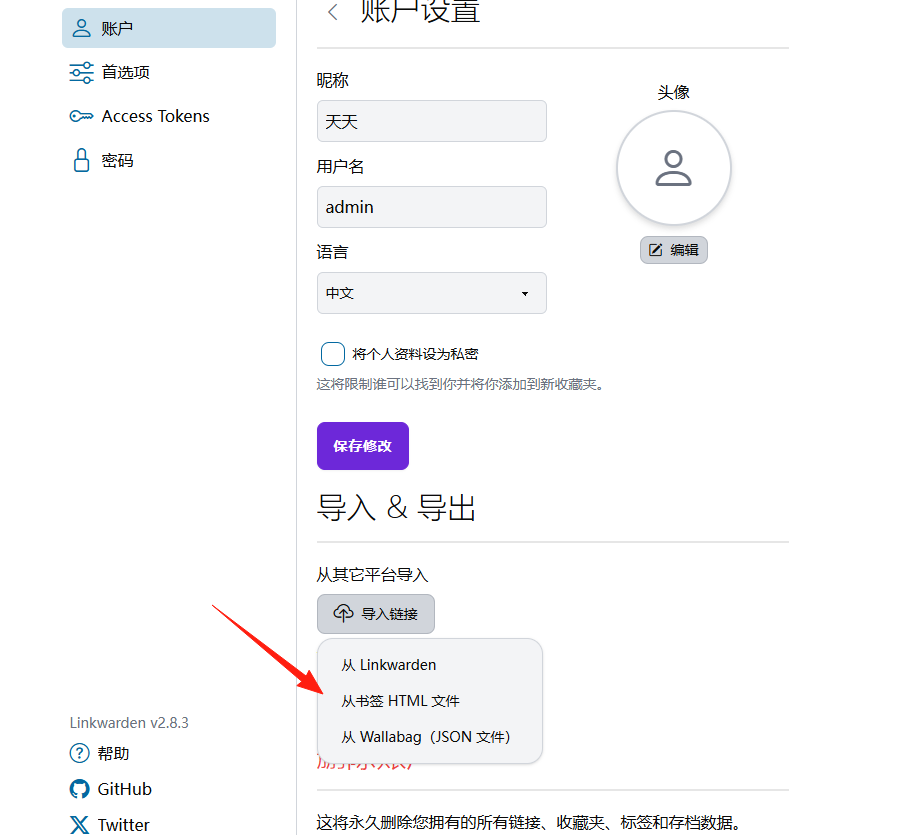Click the 编辑 avatar edit button
Viewport: 905px width, 835px height.
pyautogui.click(x=674, y=250)
